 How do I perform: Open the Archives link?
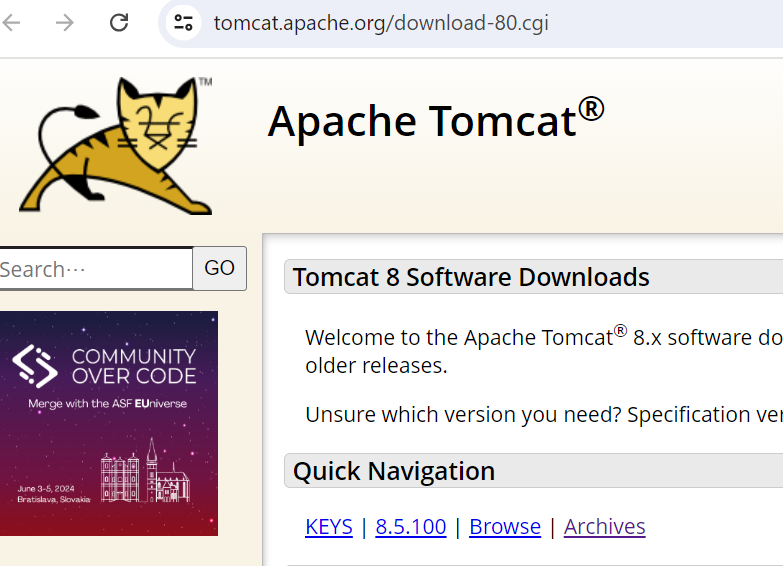pos(605,527)
